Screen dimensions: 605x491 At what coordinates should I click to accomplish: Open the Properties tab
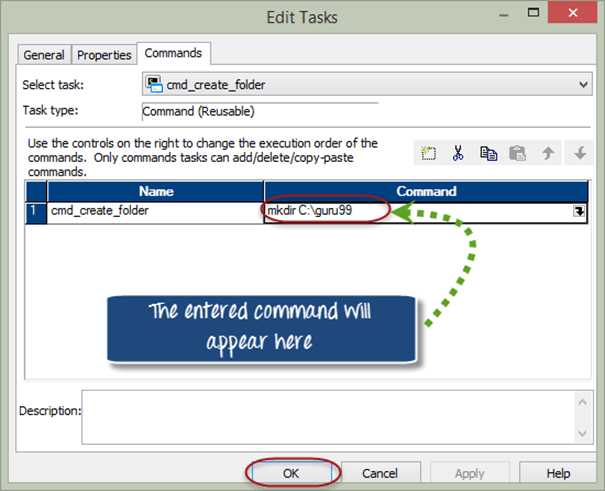coord(104,55)
